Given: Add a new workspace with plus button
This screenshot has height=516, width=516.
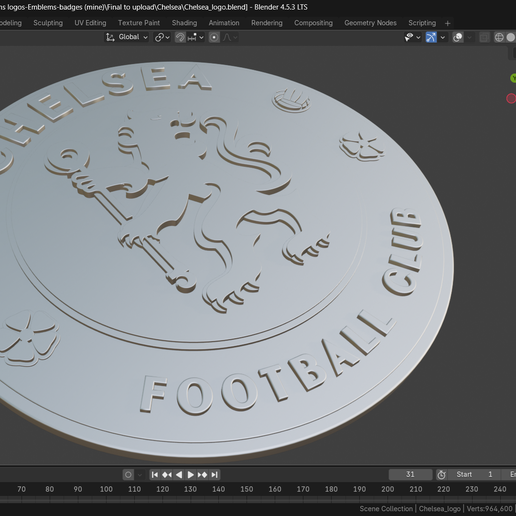Looking at the screenshot, I should [447, 23].
